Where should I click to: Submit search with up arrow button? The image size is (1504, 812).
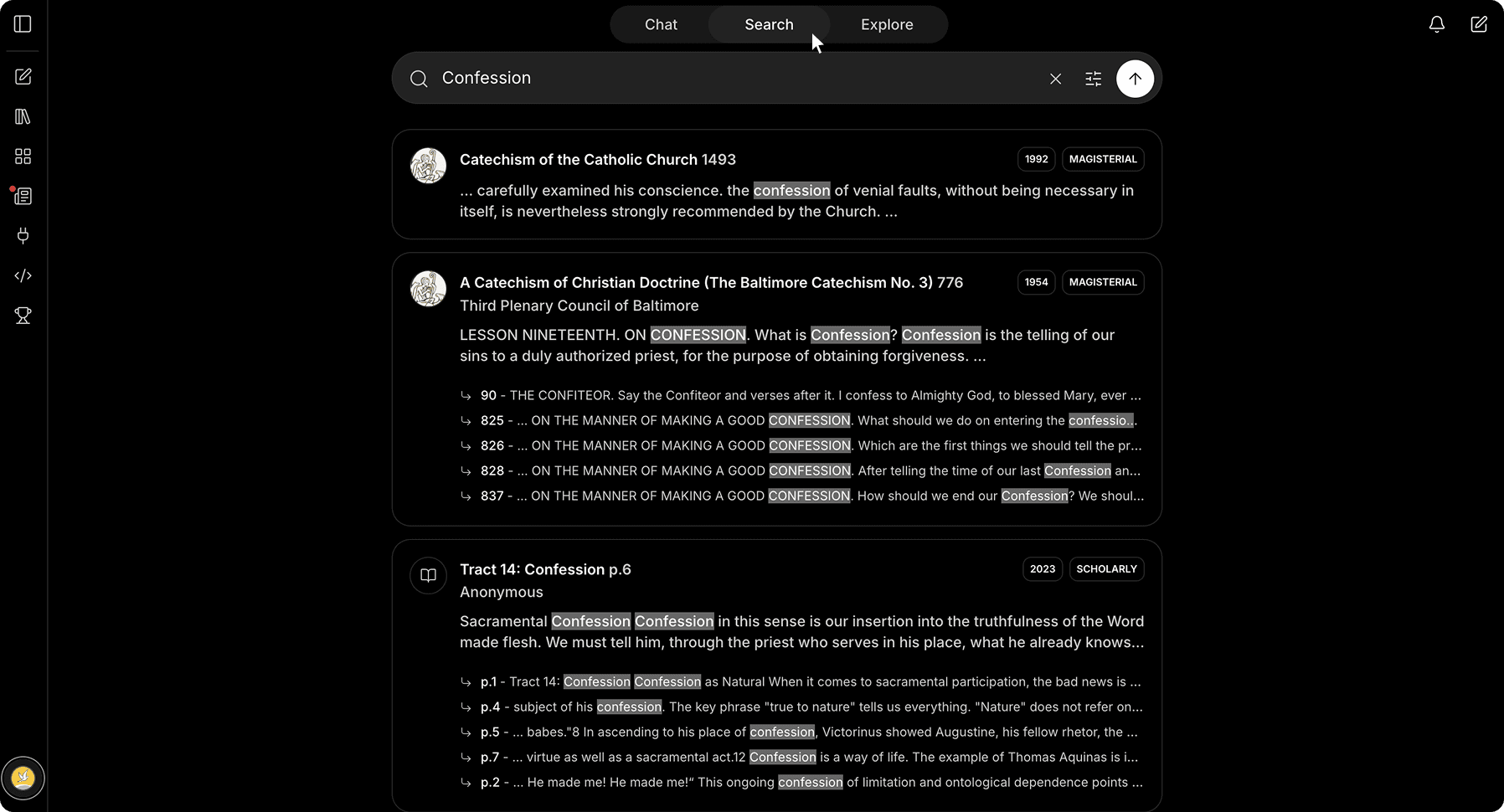point(1135,79)
